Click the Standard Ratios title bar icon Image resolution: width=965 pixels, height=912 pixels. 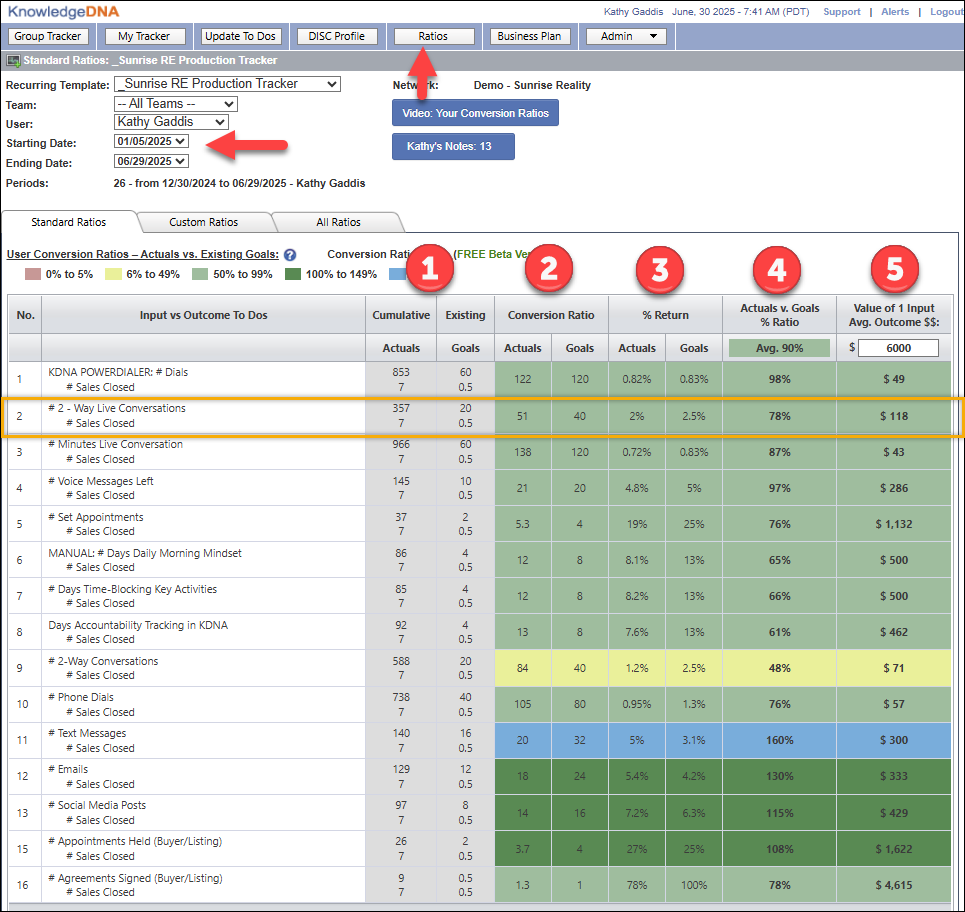[x=13, y=61]
